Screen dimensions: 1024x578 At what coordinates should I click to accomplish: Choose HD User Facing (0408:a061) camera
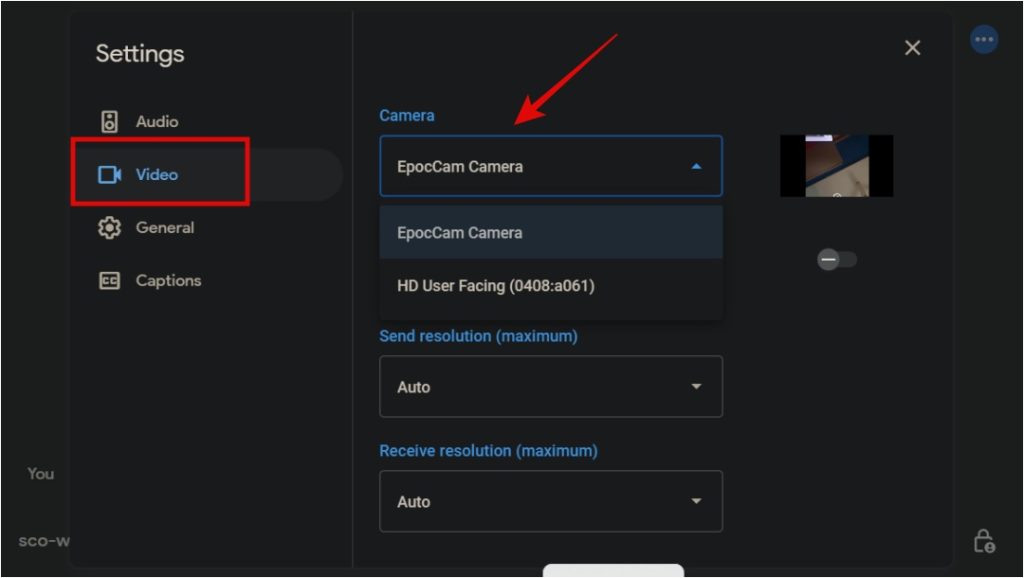pyautogui.click(x=551, y=285)
